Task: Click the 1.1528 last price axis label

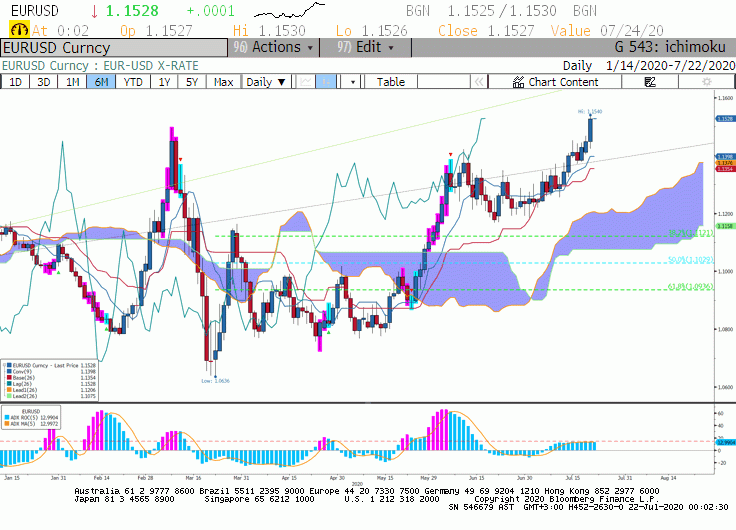Action: [725, 119]
